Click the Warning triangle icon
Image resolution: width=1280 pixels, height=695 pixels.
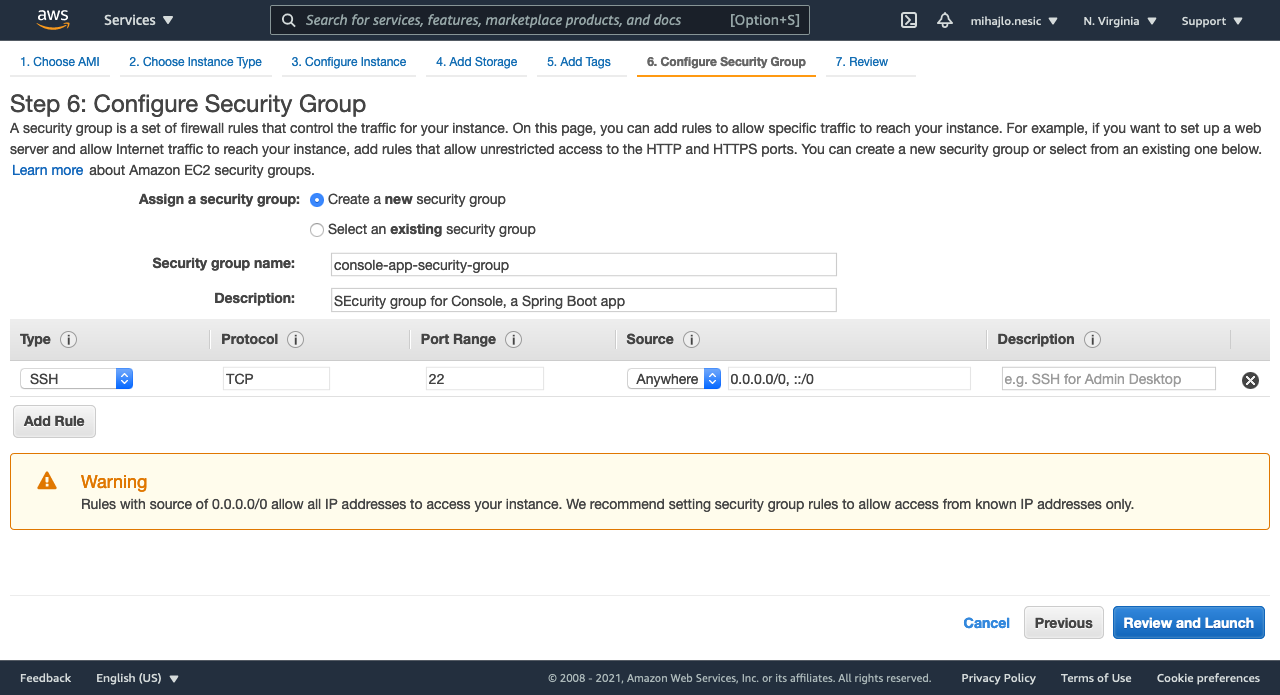(x=47, y=481)
